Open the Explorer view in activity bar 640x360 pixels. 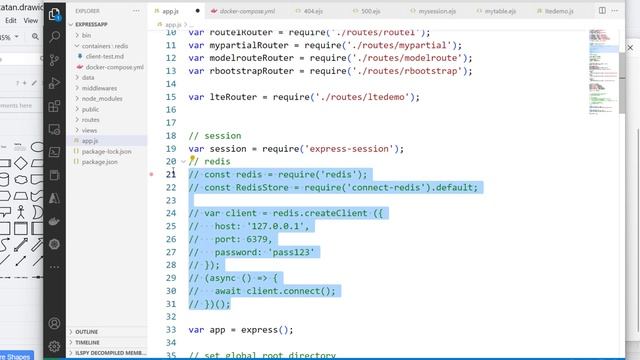(54, 15)
